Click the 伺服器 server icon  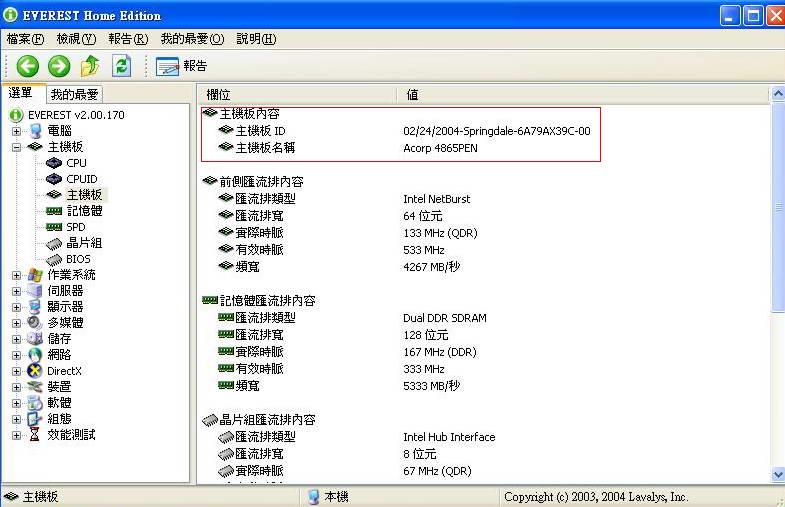pyautogui.click(x=35, y=291)
